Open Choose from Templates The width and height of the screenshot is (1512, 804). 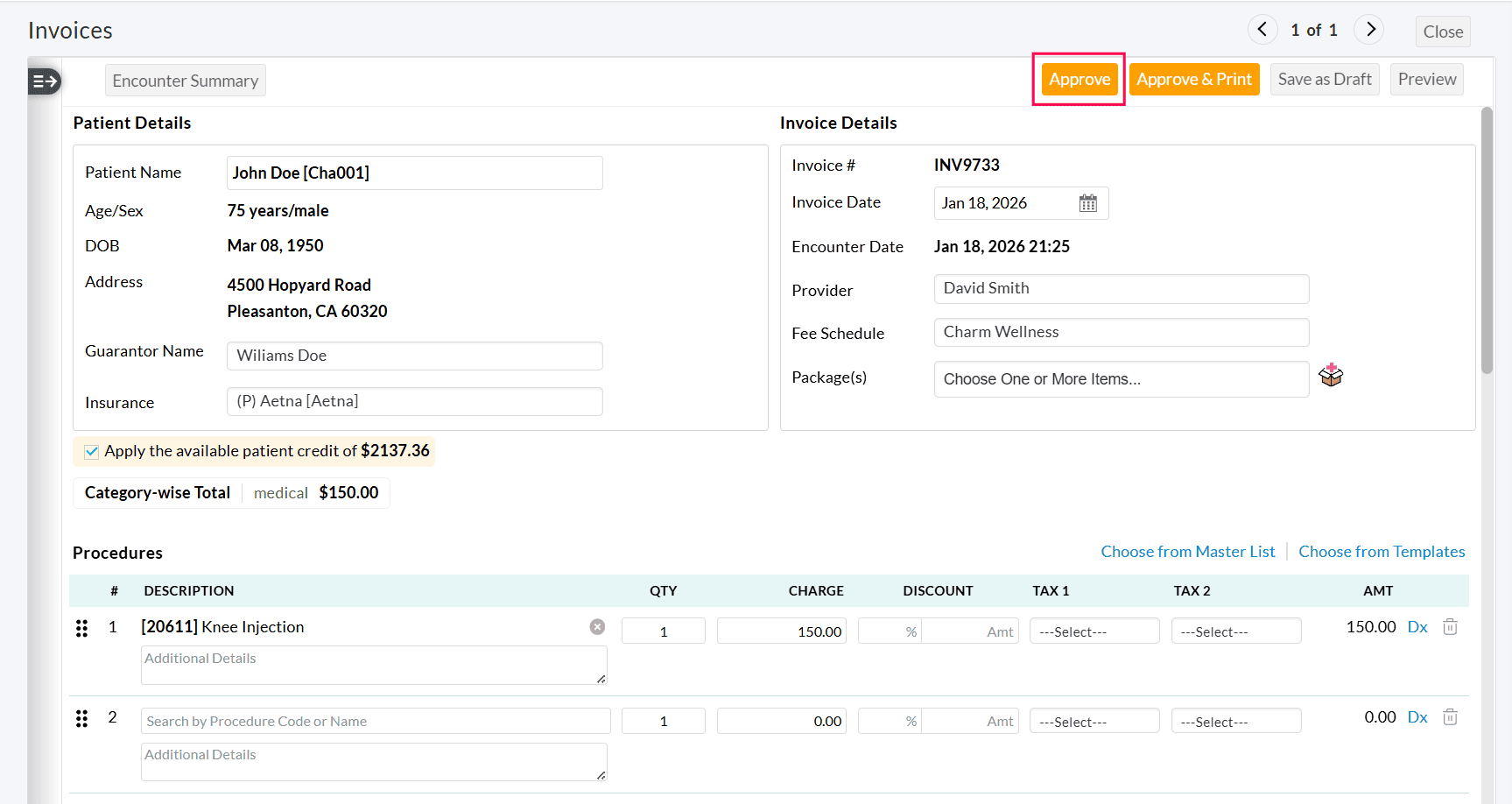tap(1382, 551)
